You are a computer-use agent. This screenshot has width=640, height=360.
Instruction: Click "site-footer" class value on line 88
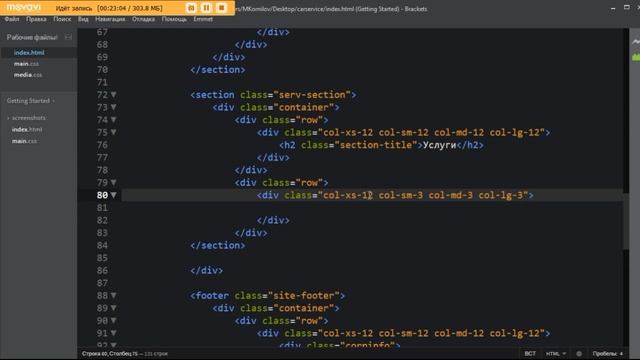point(304,296)
